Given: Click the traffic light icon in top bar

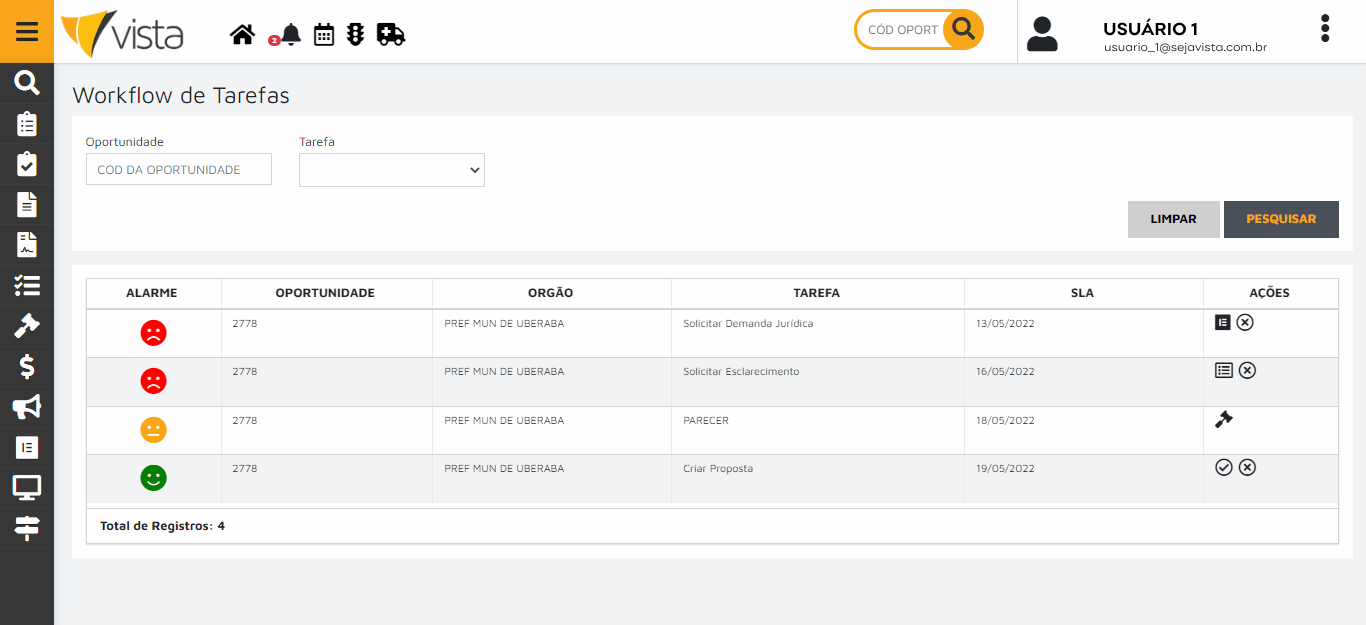Looking at the screenshot, I should coord(356,35).
